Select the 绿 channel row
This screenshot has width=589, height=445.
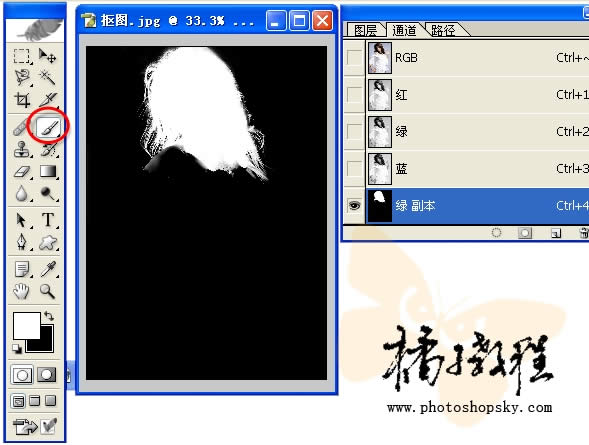click(477, 131)
